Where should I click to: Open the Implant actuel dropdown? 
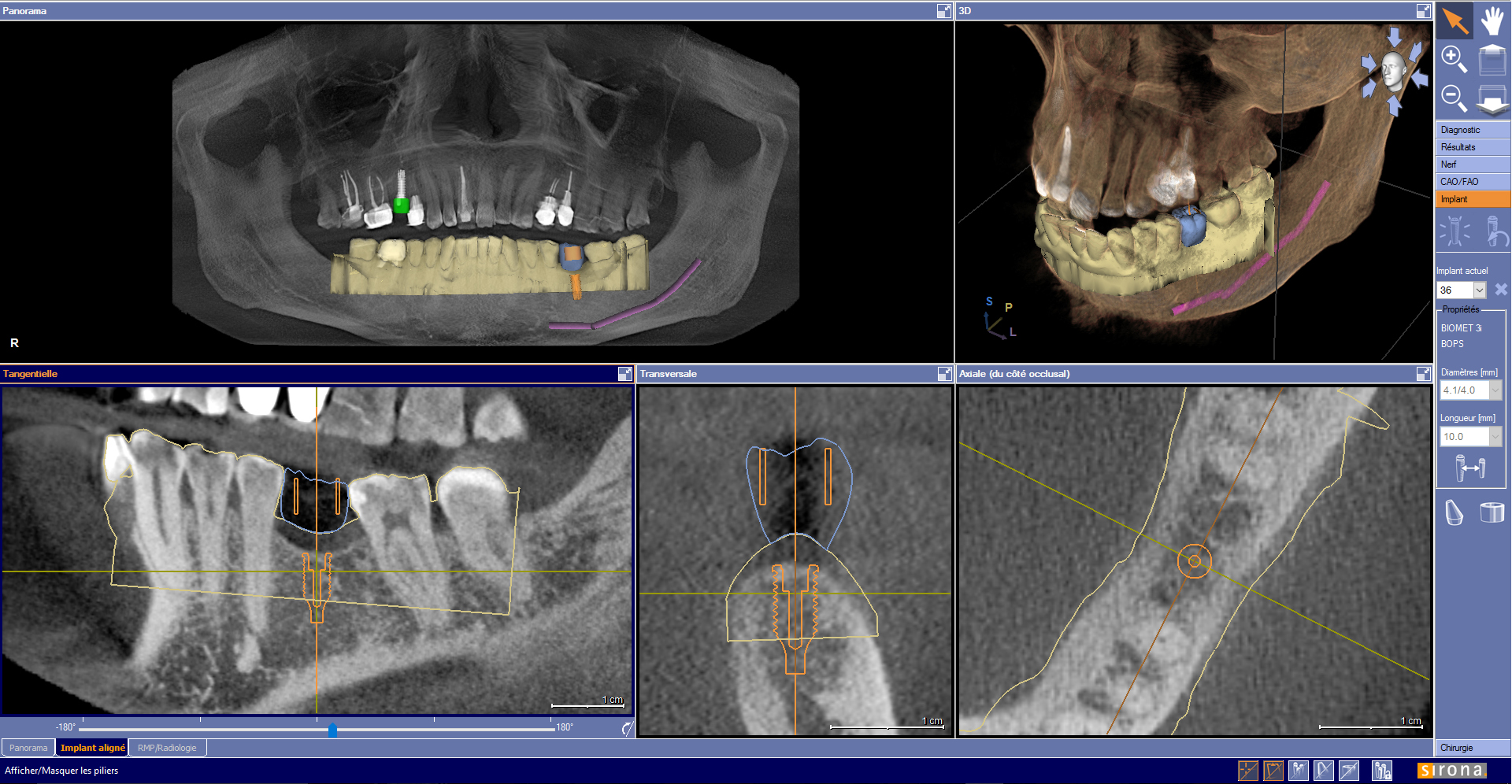pyautogui.click(x=1479, y=290)
